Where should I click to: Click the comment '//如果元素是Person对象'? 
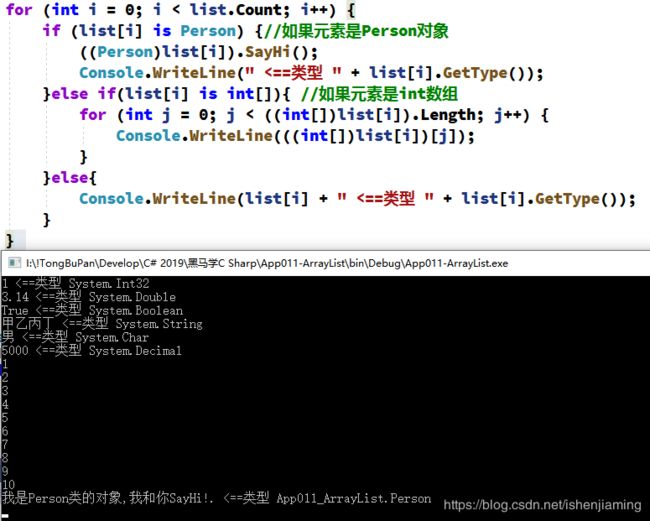click(356, 31)
